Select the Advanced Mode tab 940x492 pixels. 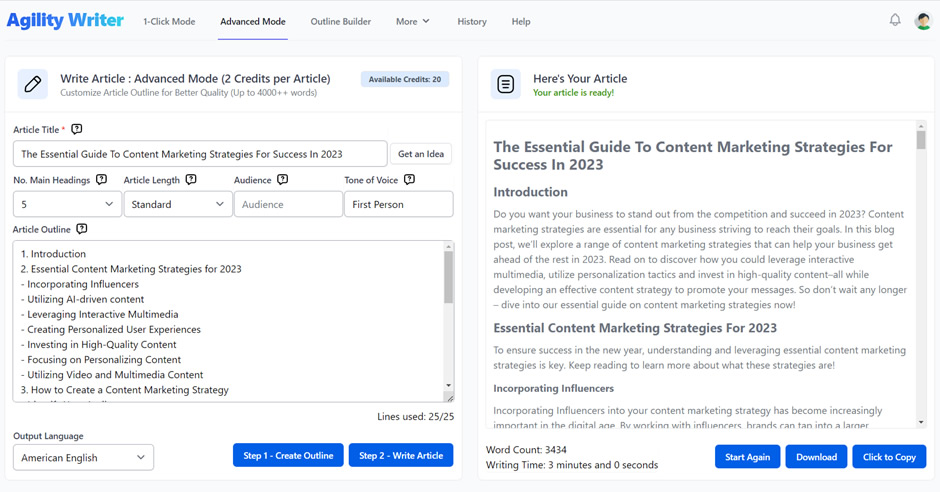pos(252,22)
